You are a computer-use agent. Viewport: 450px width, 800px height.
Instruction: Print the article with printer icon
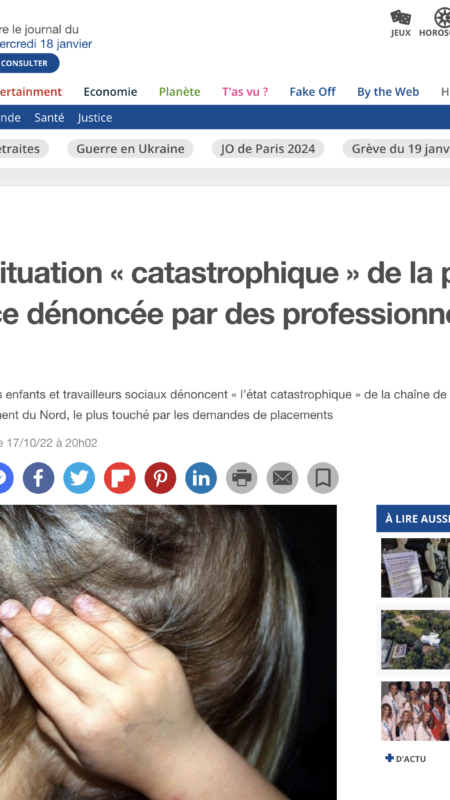[242, 478]
